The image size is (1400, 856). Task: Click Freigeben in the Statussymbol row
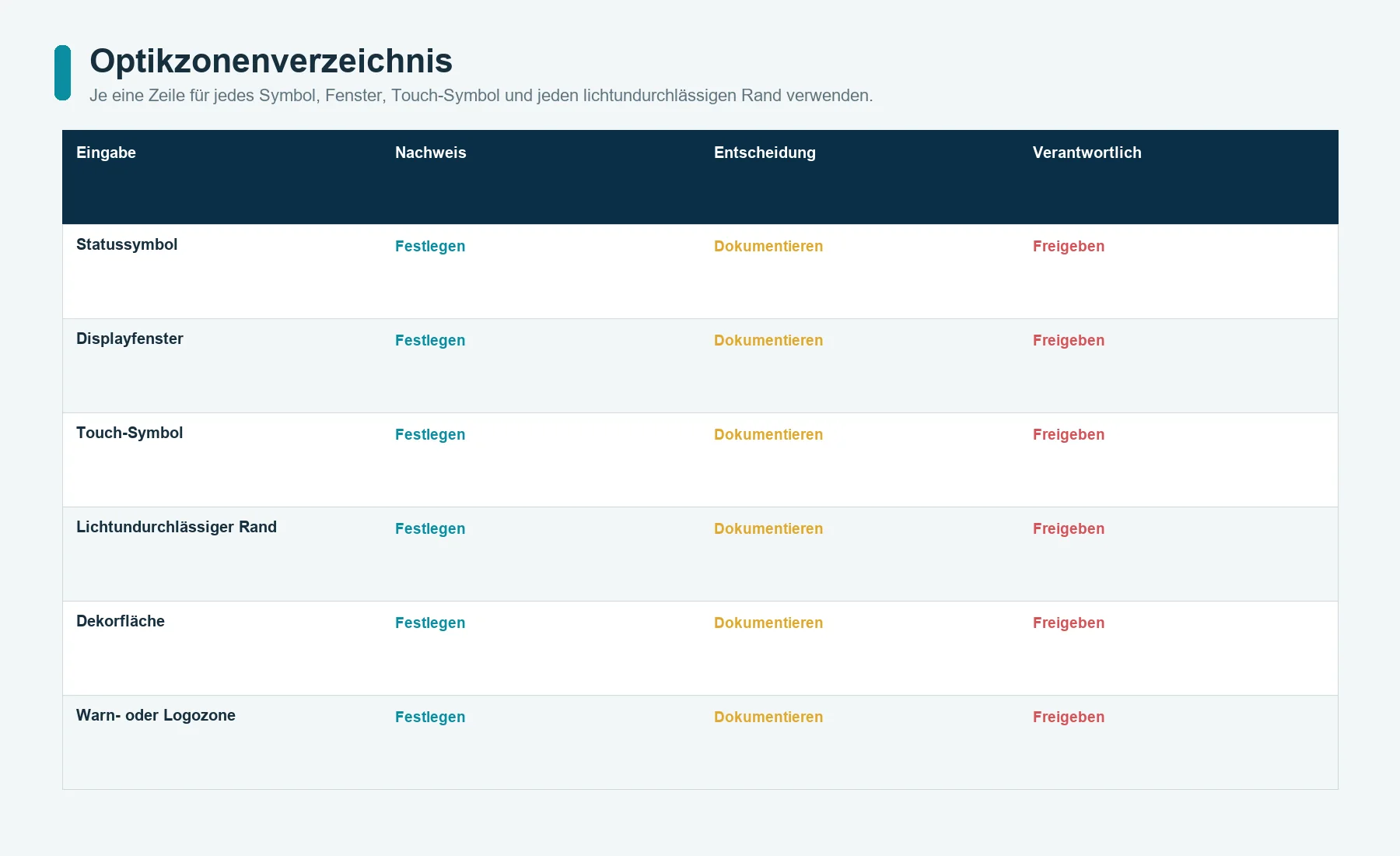pos(1069,247)
